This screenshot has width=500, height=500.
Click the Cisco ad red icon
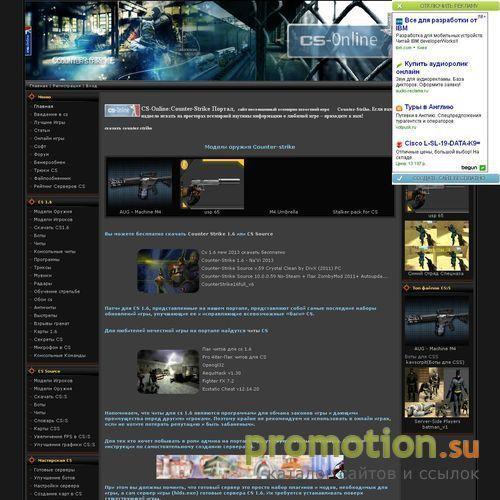click(x=399, y=144)
